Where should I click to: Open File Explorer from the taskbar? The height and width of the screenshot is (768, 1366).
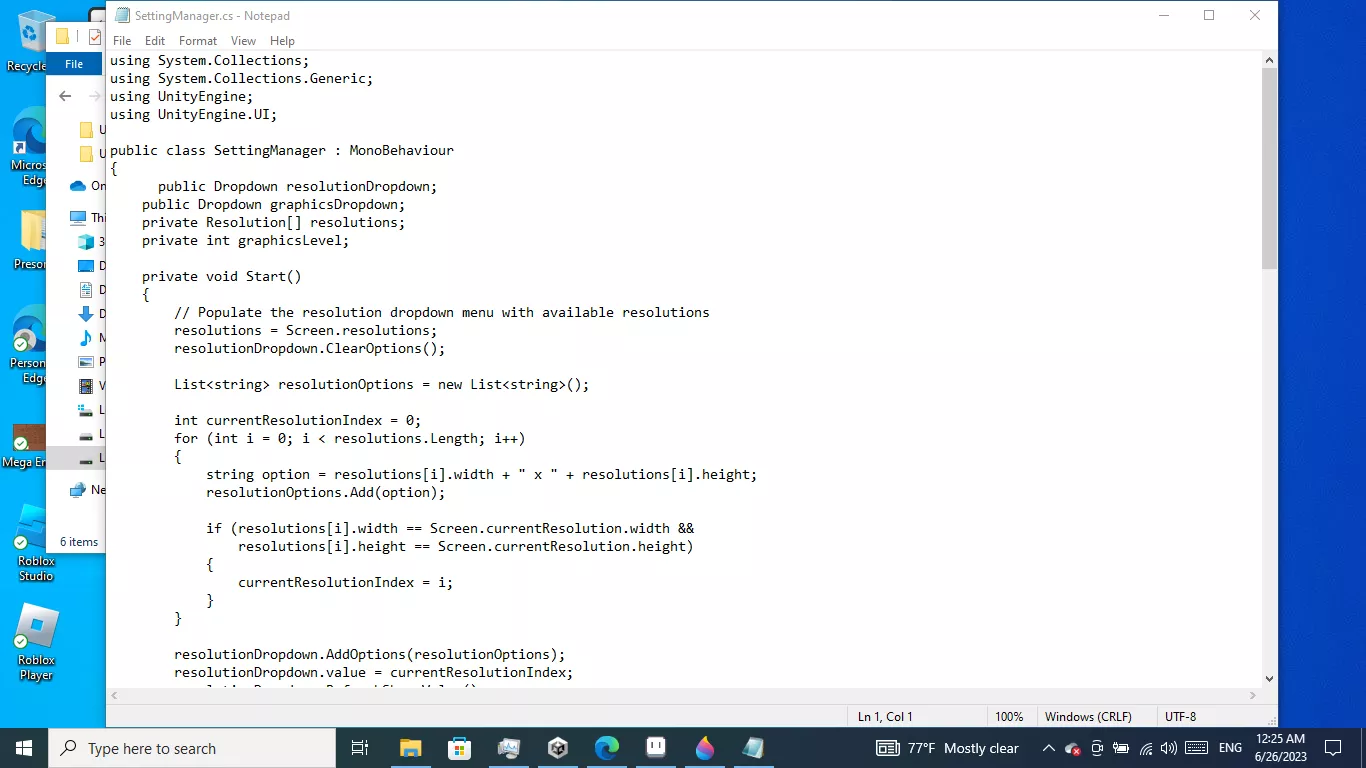[x=410, y=748]
